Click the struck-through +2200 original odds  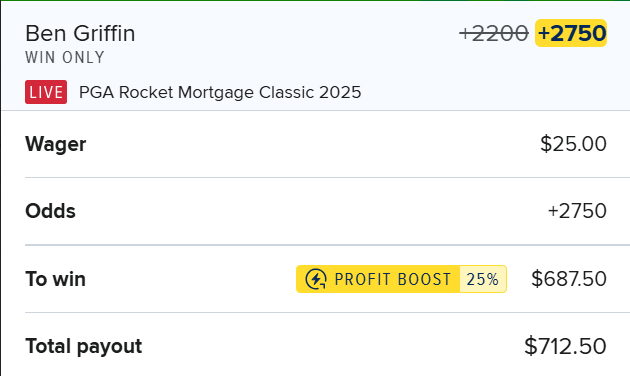click(x=494, y=33)
